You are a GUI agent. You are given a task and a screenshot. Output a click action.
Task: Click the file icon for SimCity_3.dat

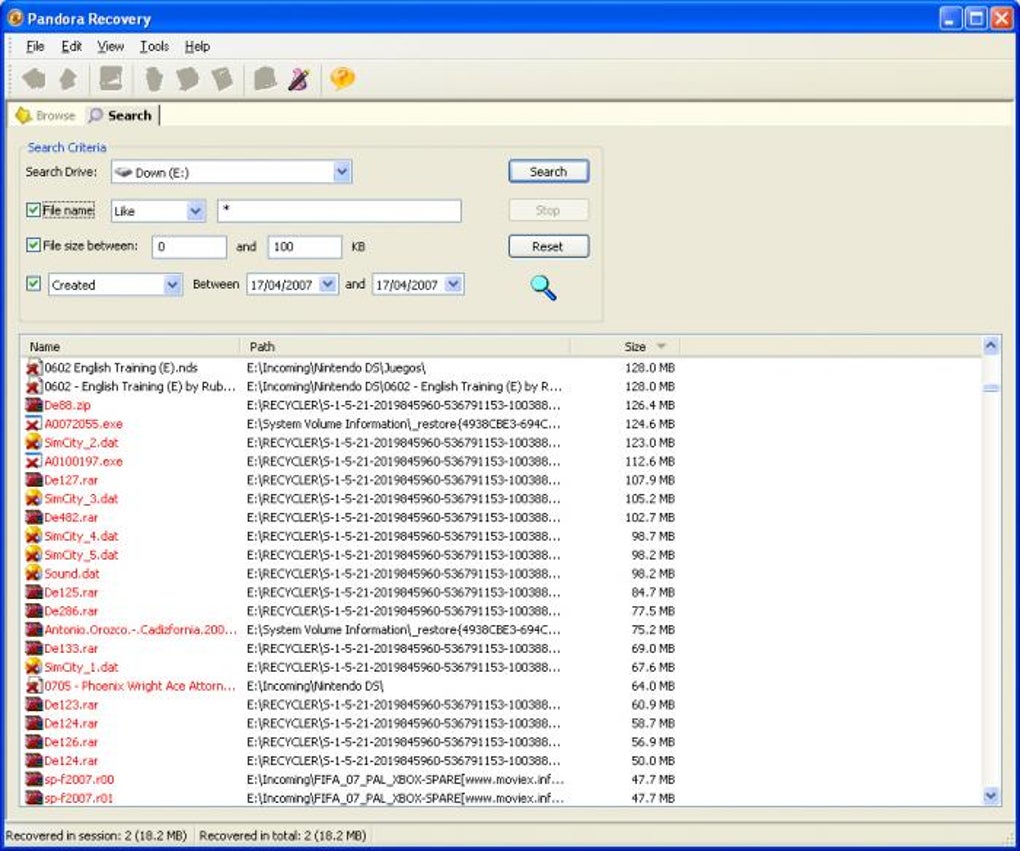point(34,498)
